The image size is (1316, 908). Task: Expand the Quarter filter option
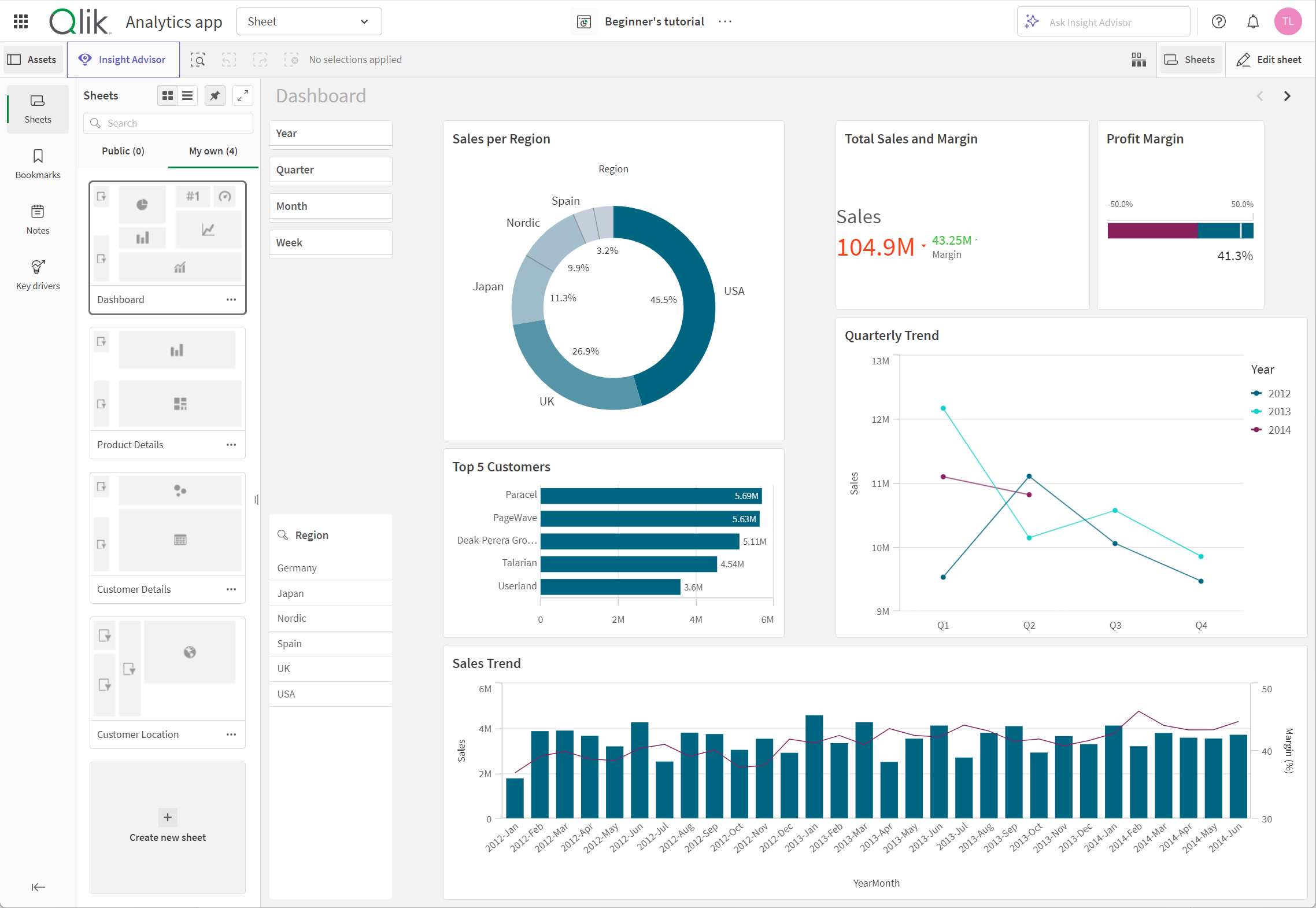(x=330, y=170)
